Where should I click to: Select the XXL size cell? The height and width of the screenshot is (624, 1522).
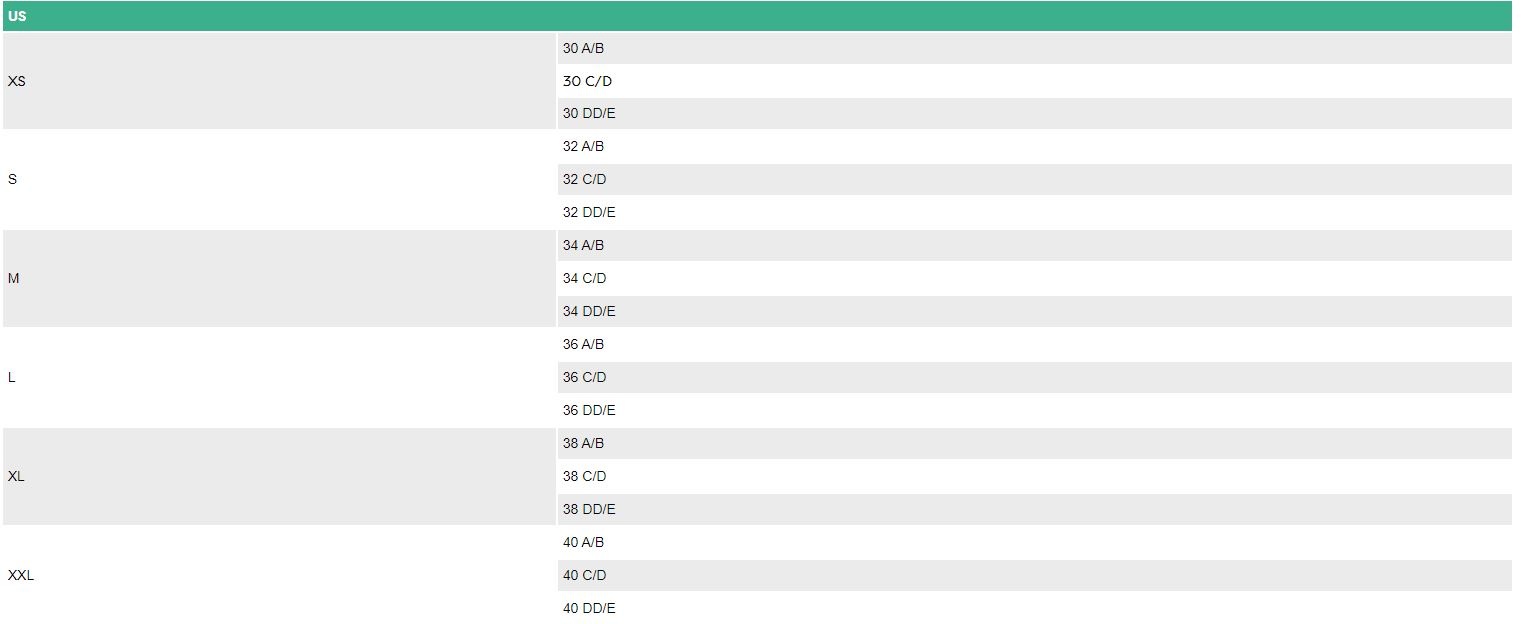(279, 576)
